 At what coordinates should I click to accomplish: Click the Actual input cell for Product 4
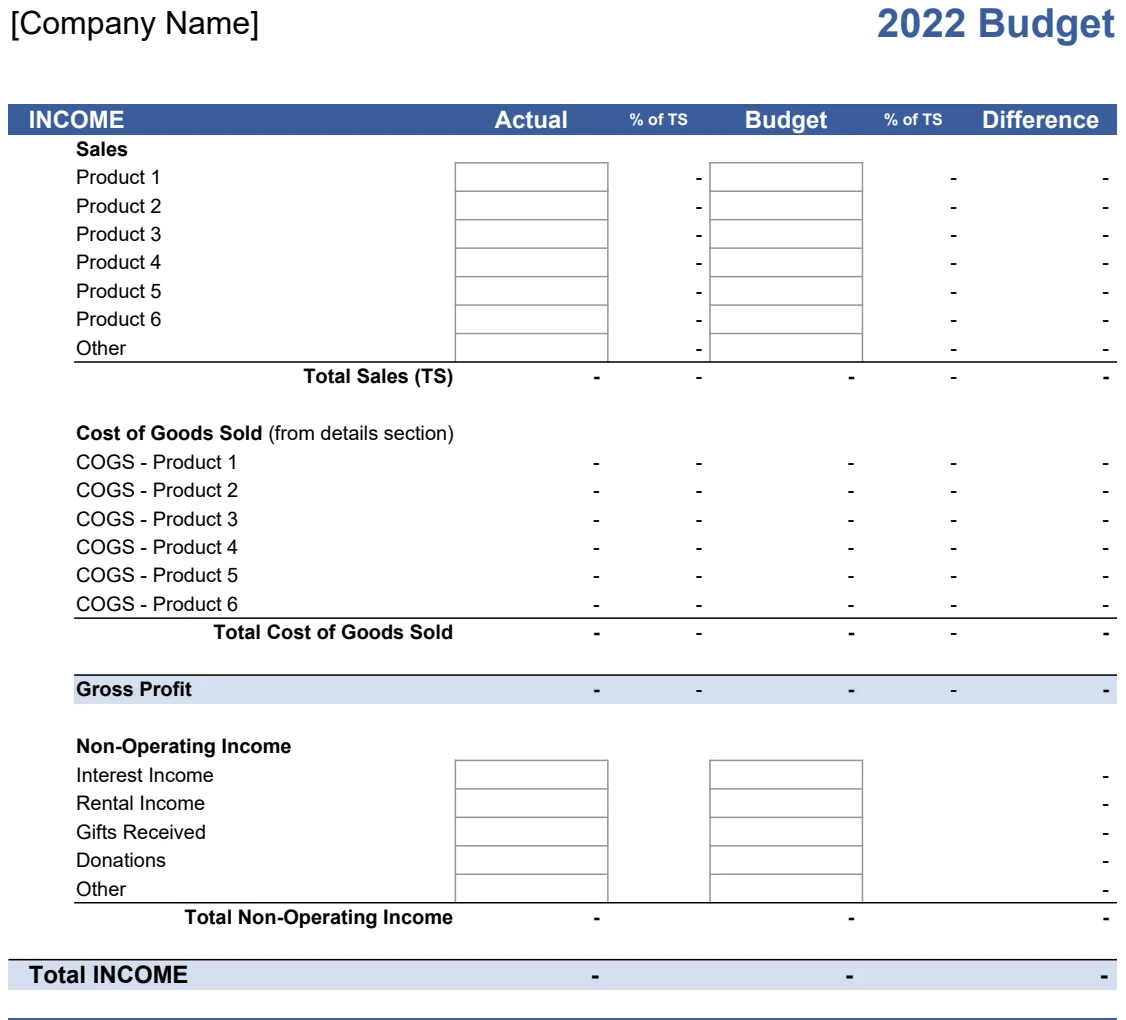click(531, 262)
